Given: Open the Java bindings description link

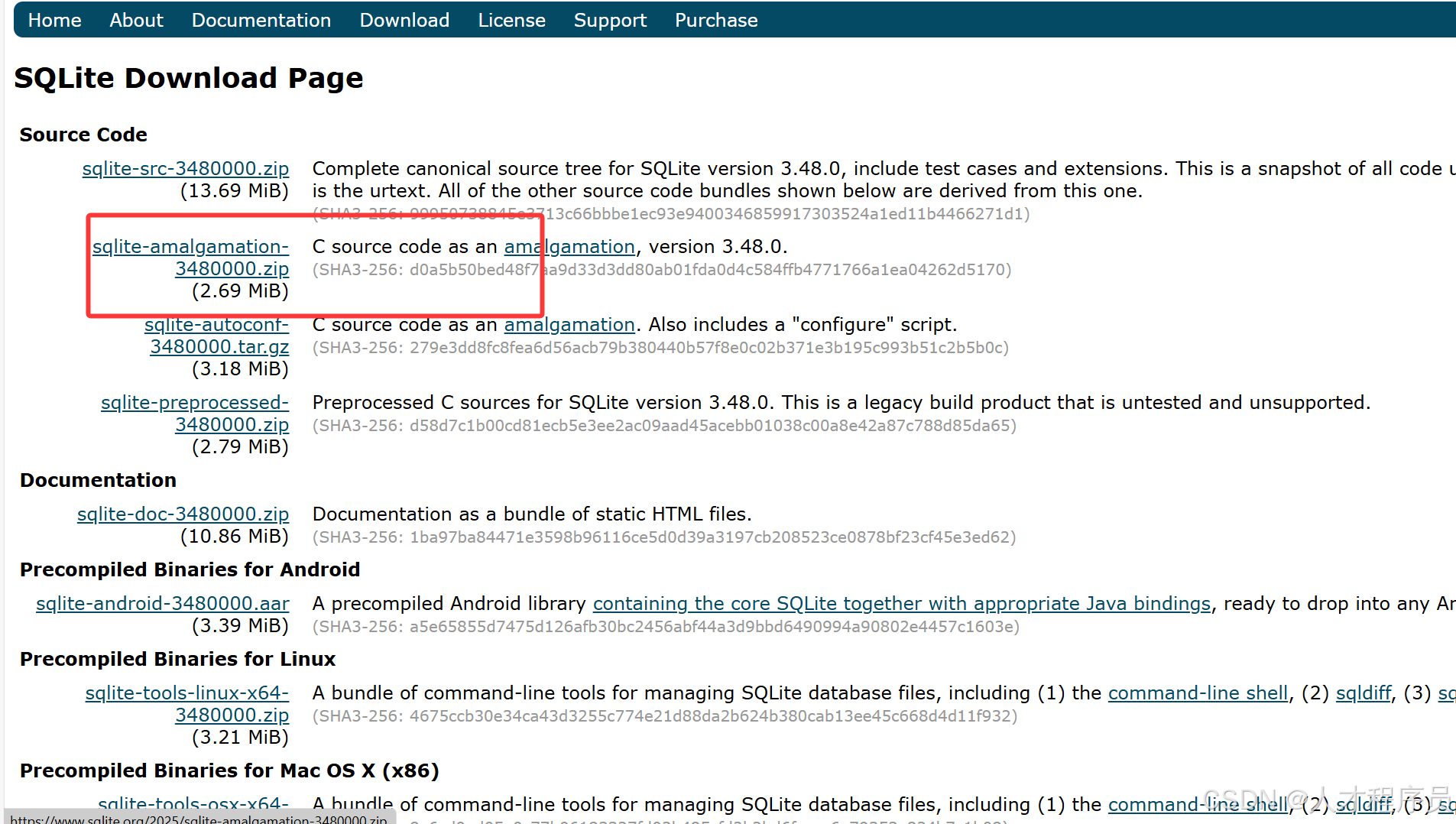Looking at the screenshot, I should 902,604.
